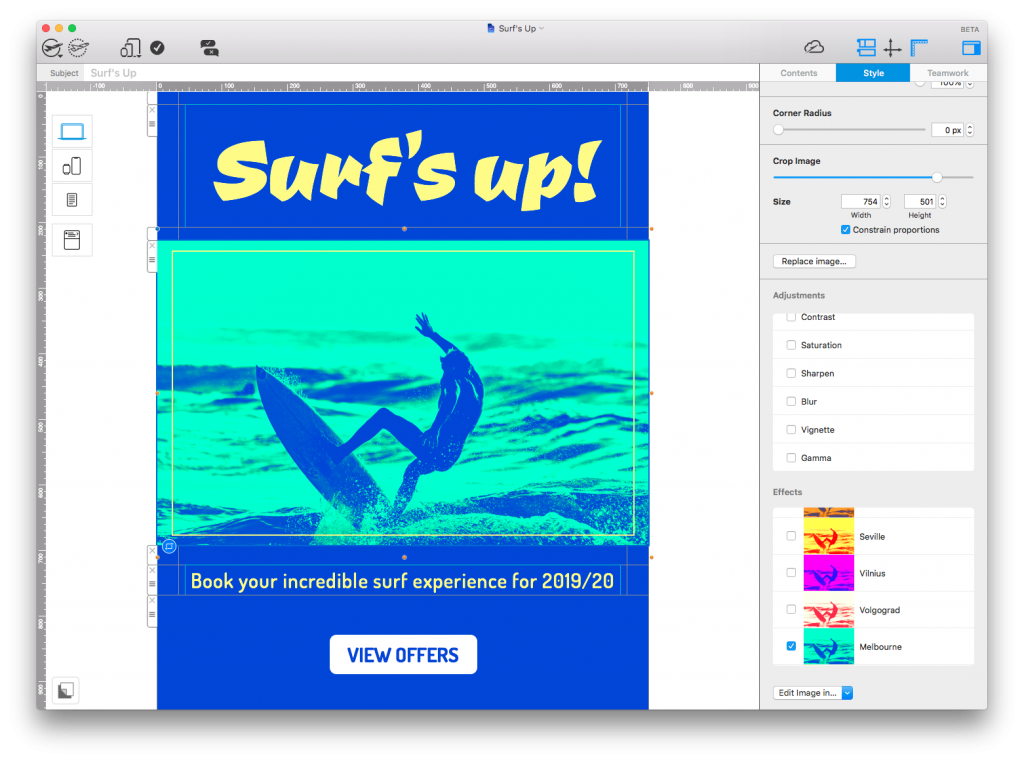1024x762 pixels.
Task: Toggle the sidebar panel icon
Action: (971, 48)
